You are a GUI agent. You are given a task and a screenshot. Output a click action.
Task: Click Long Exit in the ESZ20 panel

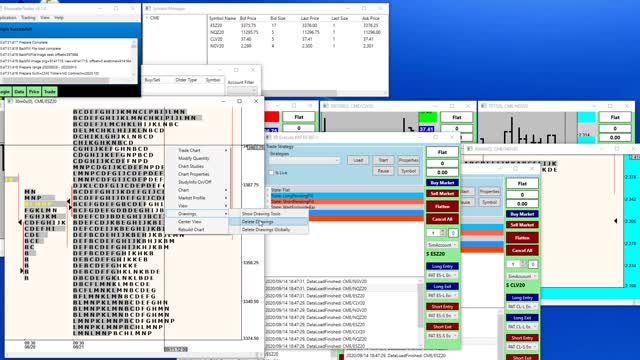tap(442, 287)
